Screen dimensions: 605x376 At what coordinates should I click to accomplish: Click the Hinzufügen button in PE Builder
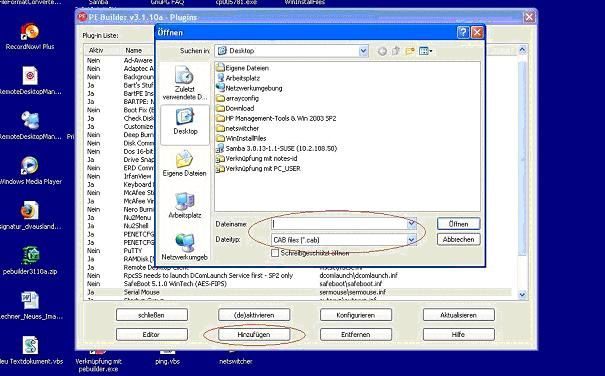(x=253, y=334)
